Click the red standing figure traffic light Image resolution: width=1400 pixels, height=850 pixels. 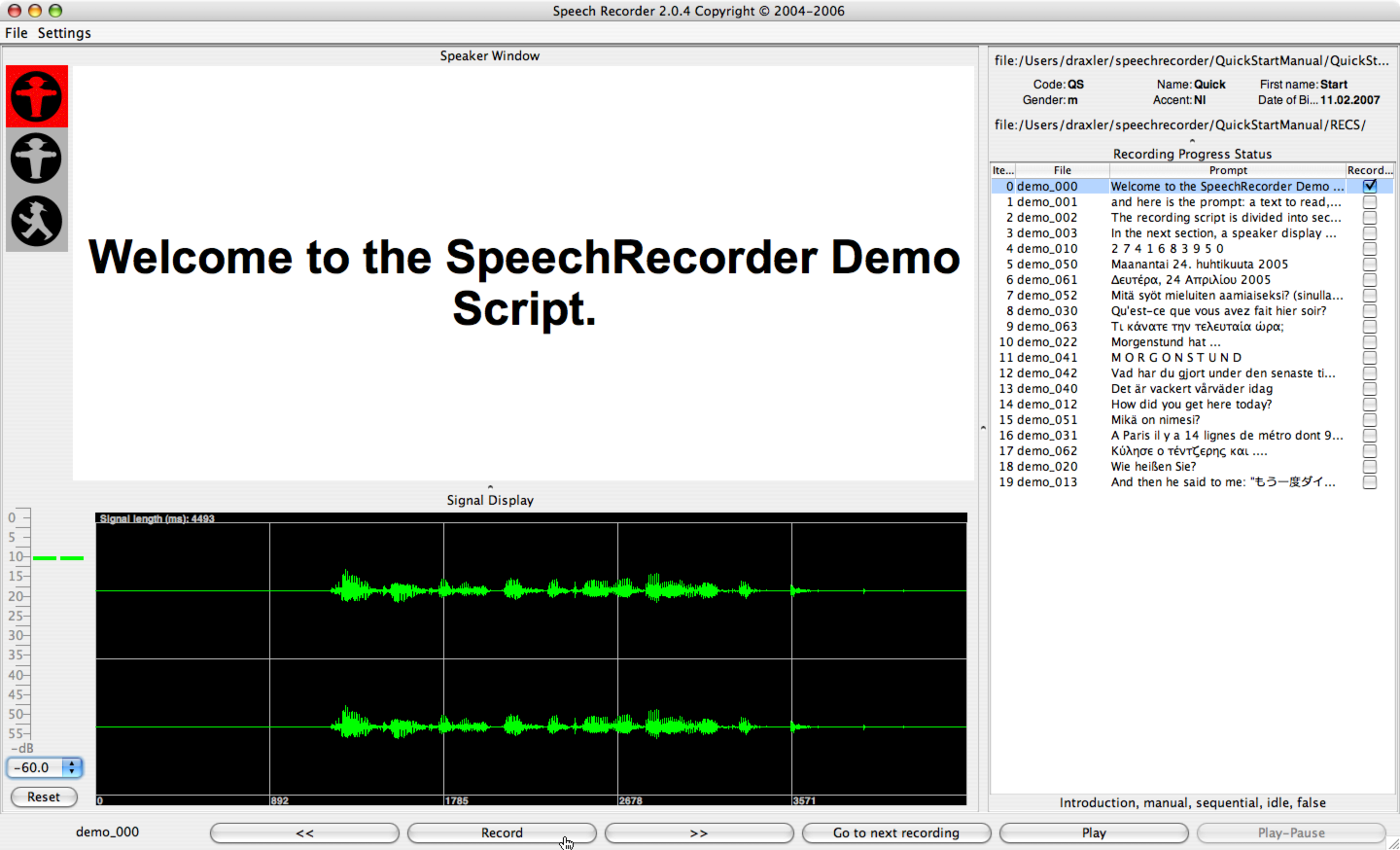click(37, 96)
